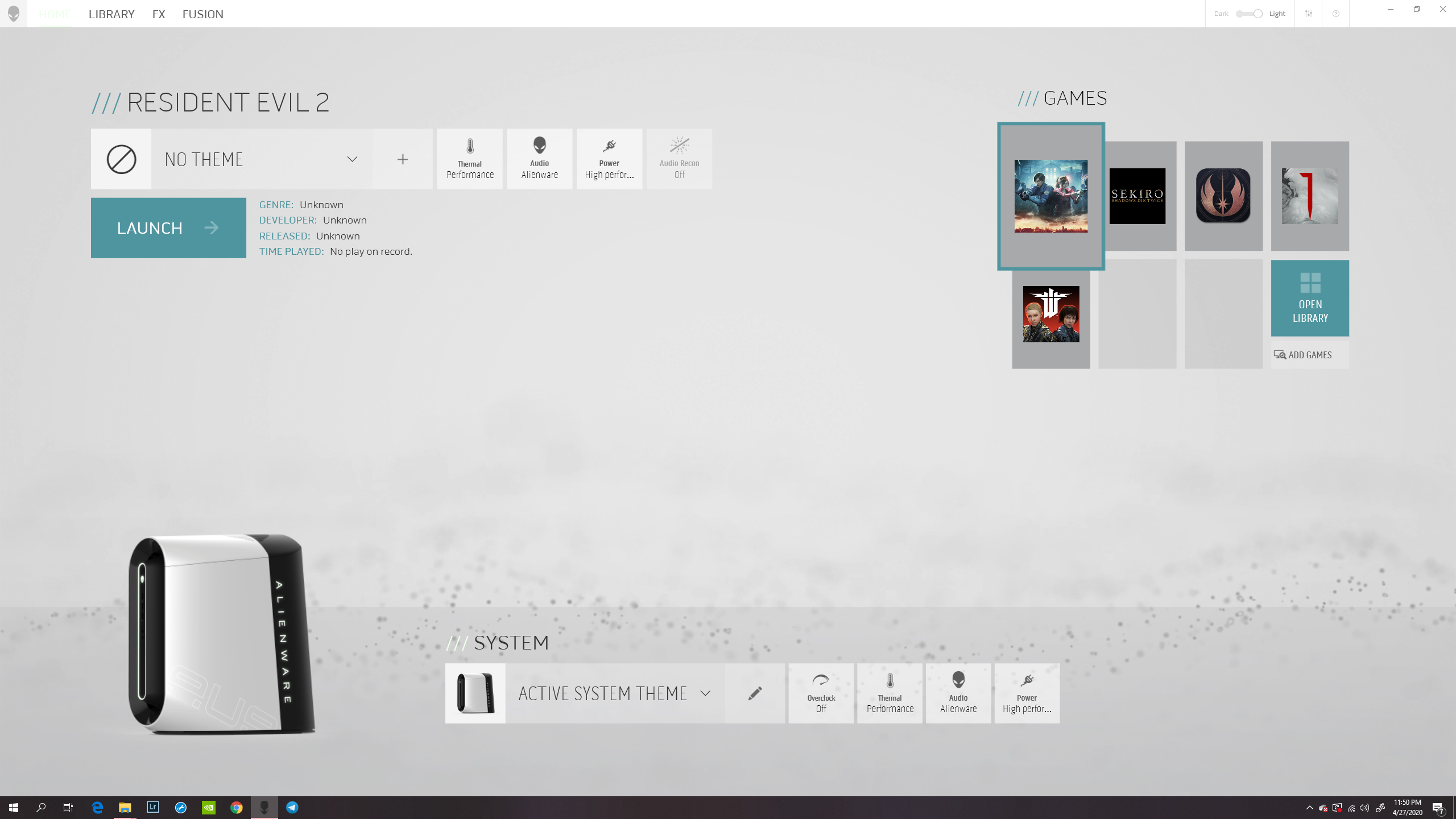Image resolution: width=1456 pixels, height=819 pixels.
Task: Switch to the FUSION tab
Action: (x=203, y=14)
